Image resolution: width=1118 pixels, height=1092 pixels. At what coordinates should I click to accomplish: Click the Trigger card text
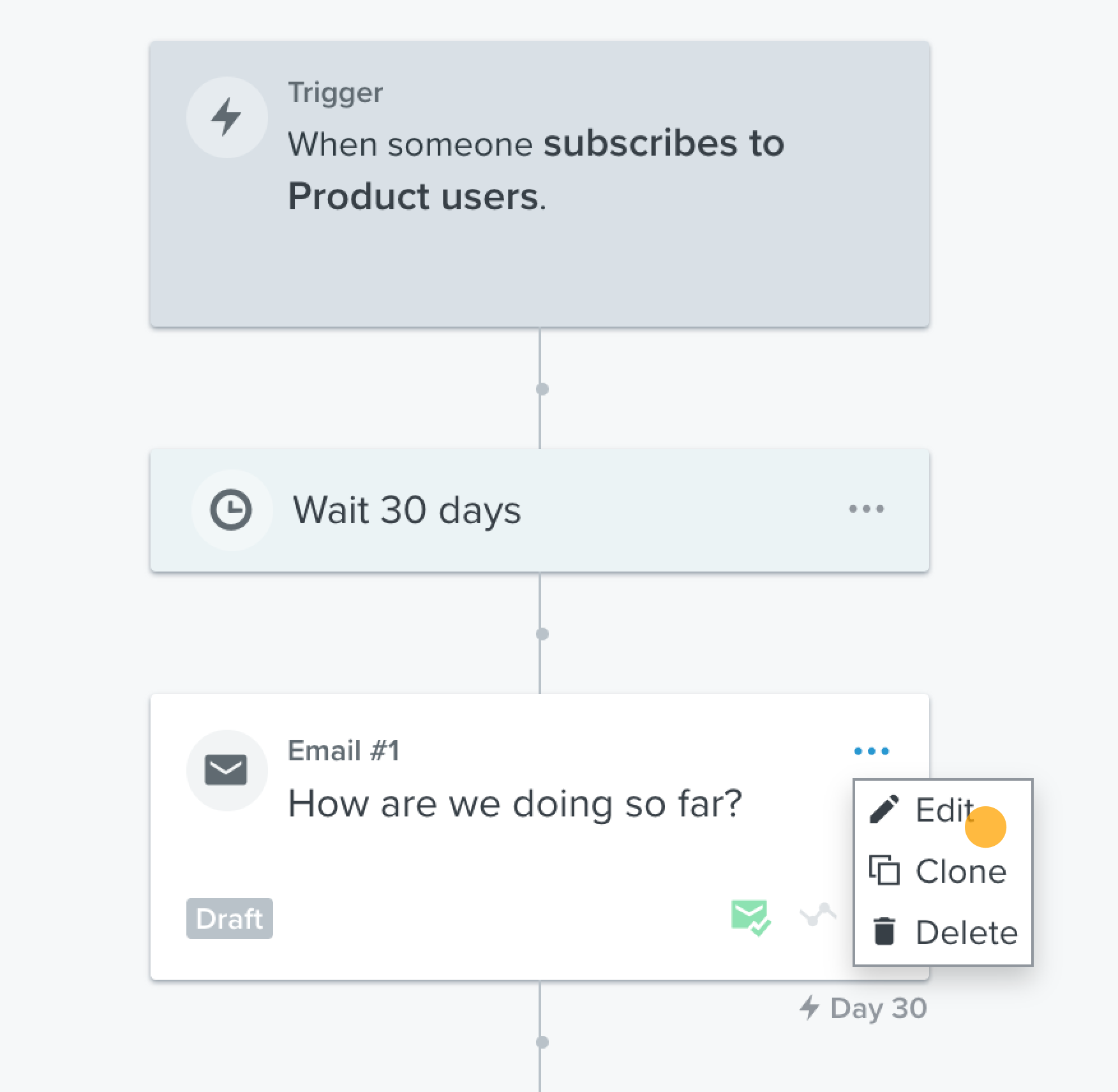pyautogui.click(x=536, y=170)
